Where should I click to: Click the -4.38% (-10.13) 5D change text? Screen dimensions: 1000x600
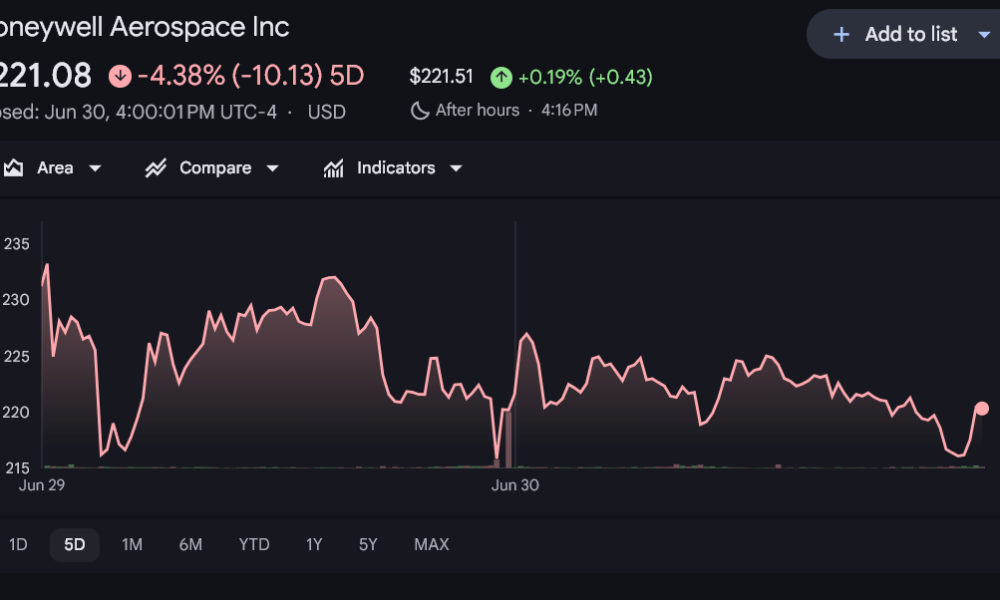click(x=251, y=76)
